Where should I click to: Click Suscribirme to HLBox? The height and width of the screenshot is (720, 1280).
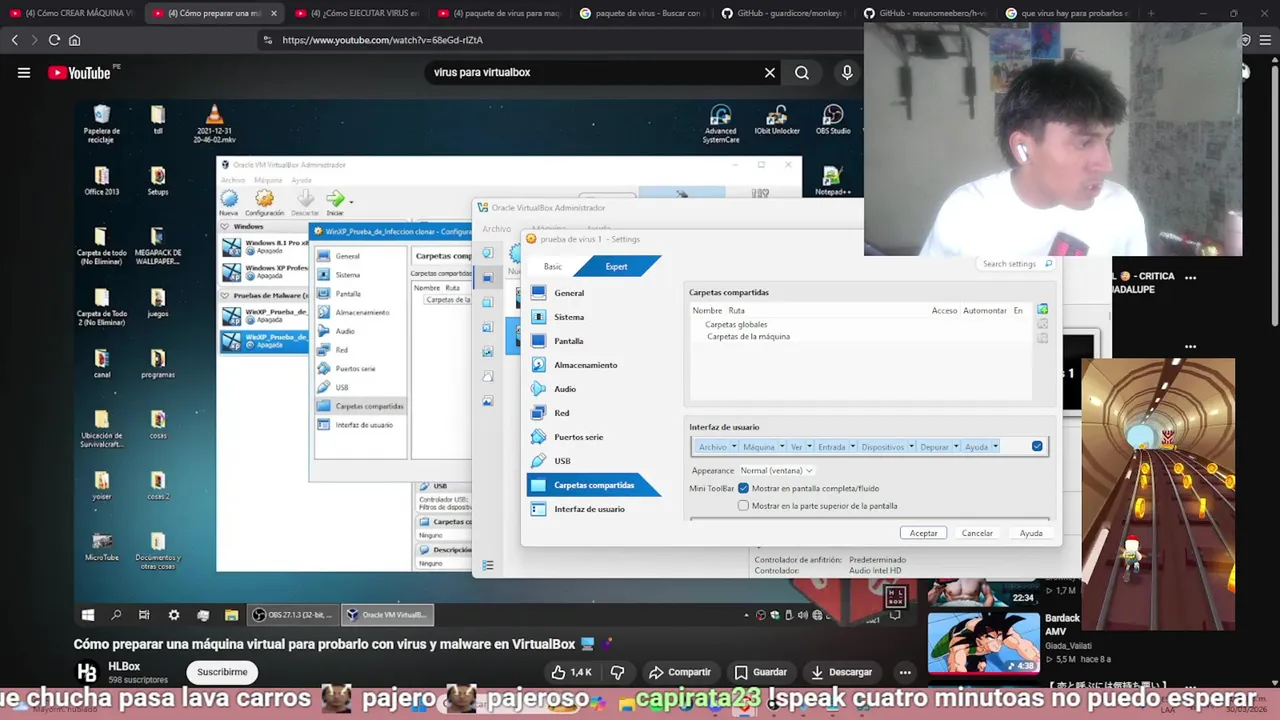(222, 672)
